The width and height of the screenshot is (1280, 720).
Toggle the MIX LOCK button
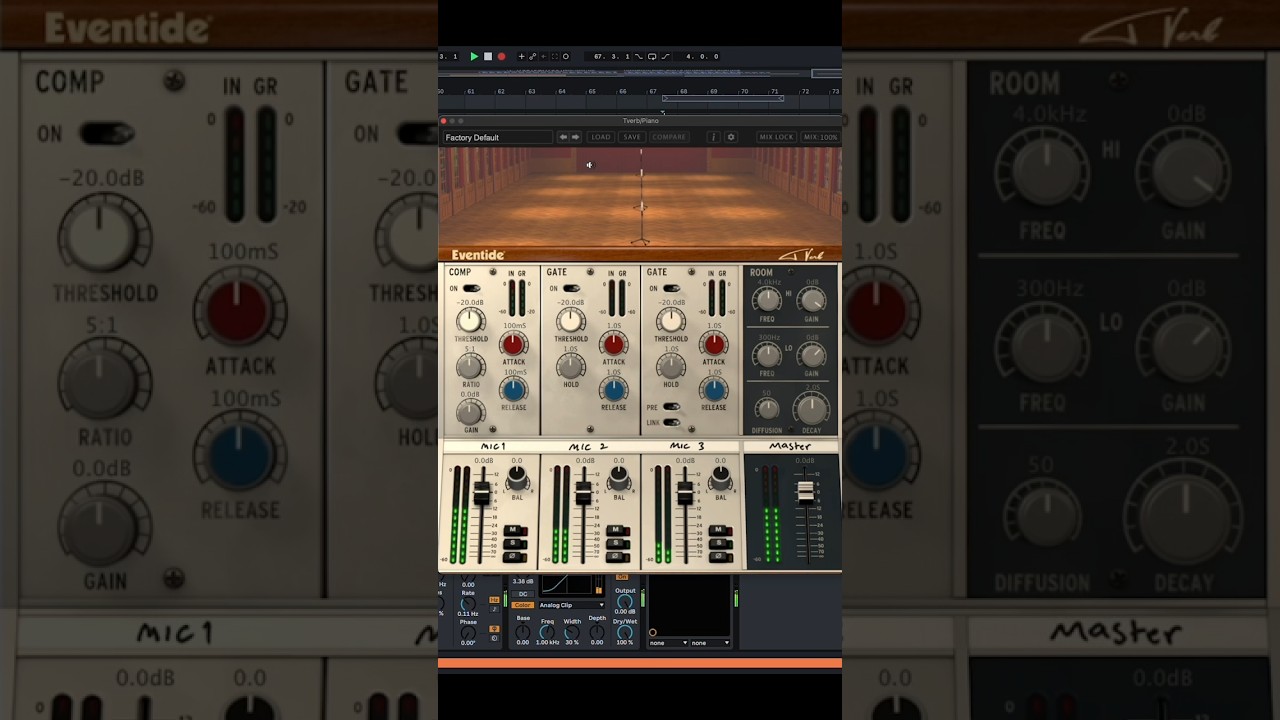coord(776,137)
